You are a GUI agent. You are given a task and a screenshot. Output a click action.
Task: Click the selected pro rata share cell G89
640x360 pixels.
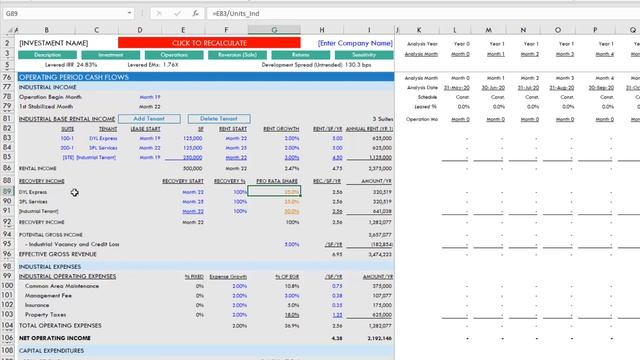pos(274,191)
